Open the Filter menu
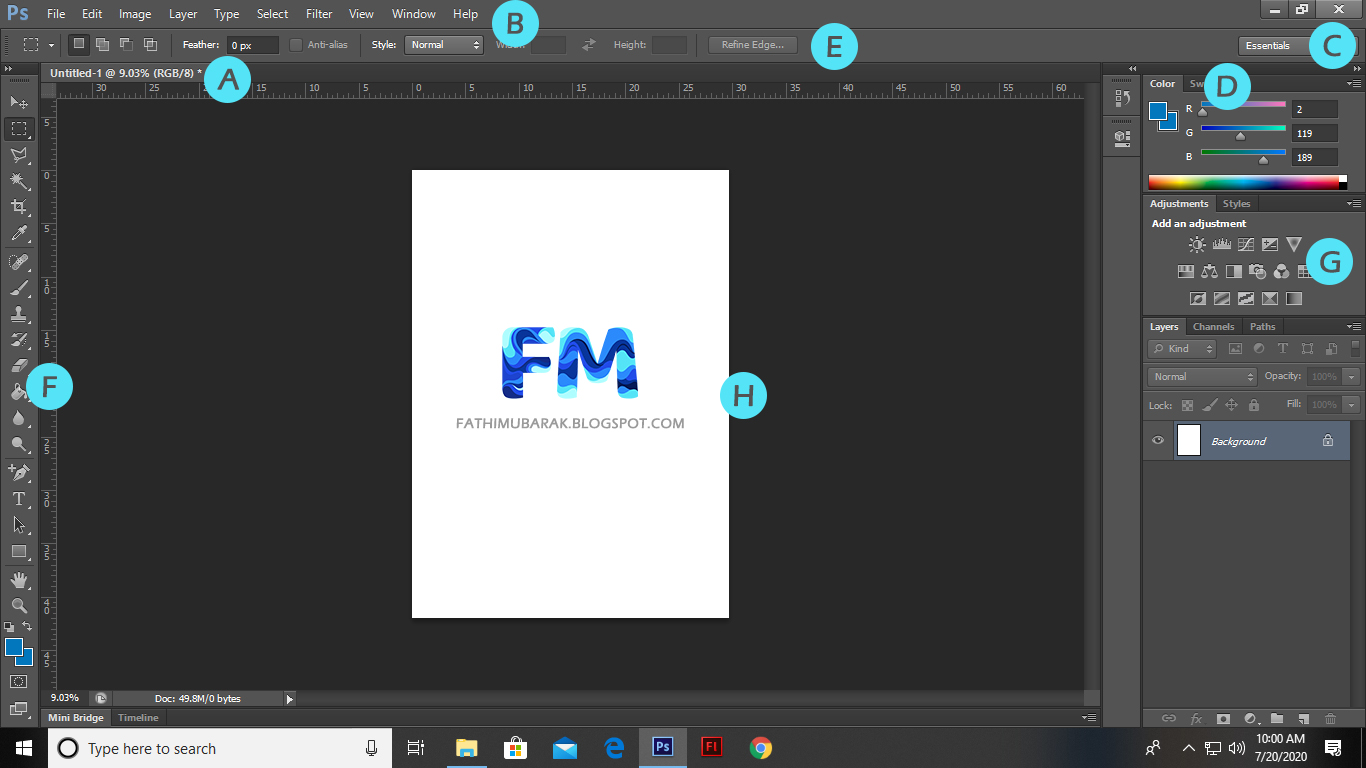This screenshot has width=1366, height=768. pyautogui.click(x=318, y=14)
